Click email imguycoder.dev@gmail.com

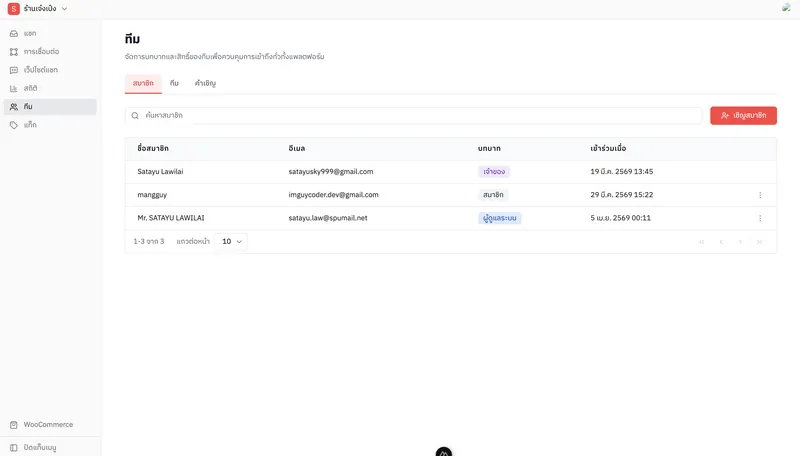click(x=334, y=195)
